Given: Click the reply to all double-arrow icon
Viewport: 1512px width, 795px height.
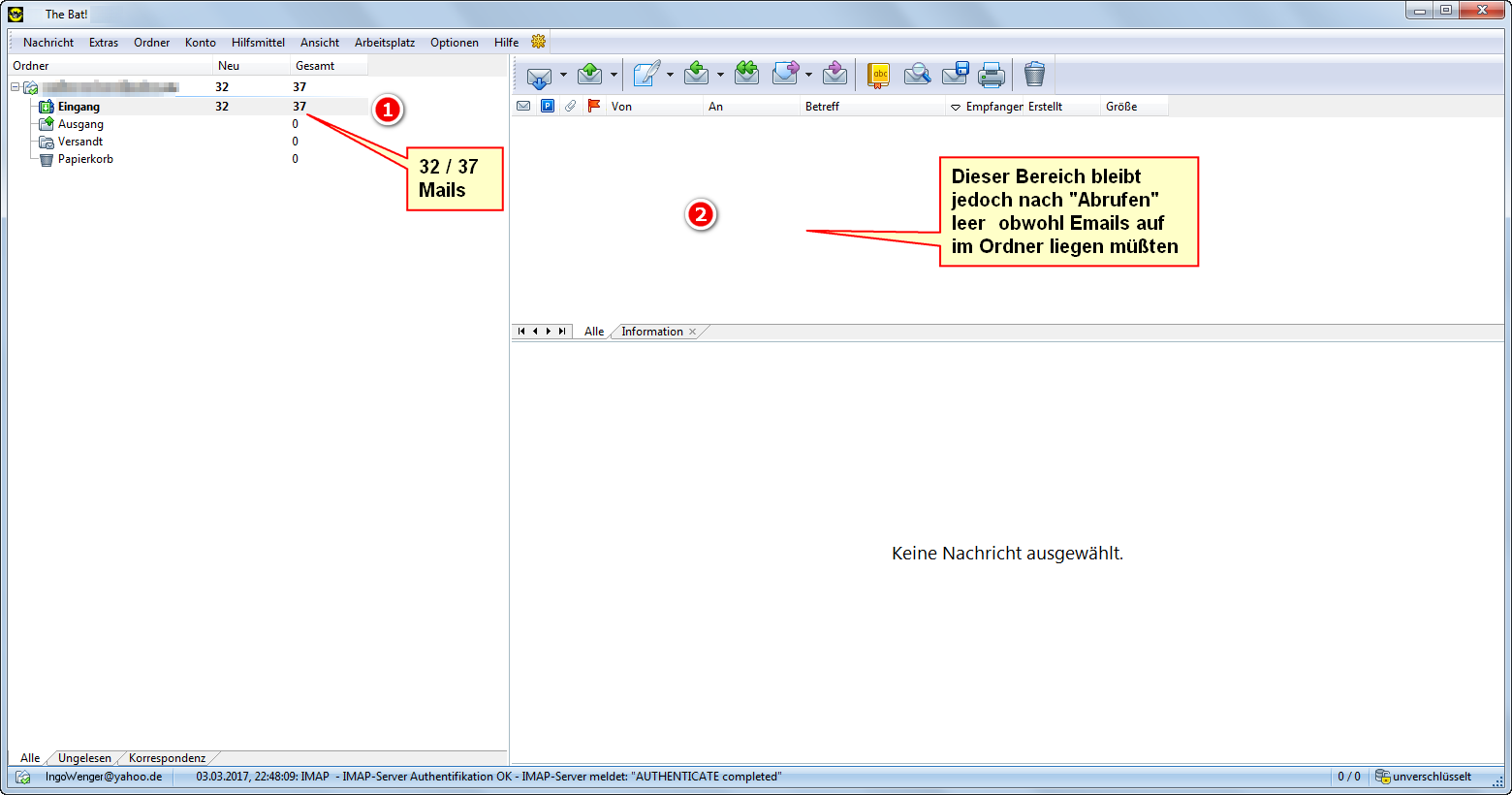Looking at the screenshot, I should (746, 75).
